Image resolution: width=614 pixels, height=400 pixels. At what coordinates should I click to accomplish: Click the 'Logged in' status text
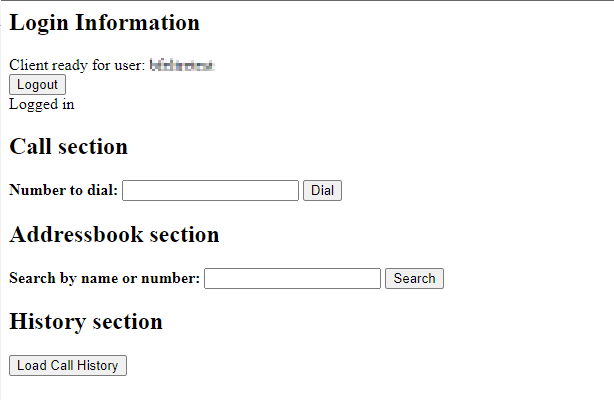coord(41,104)
